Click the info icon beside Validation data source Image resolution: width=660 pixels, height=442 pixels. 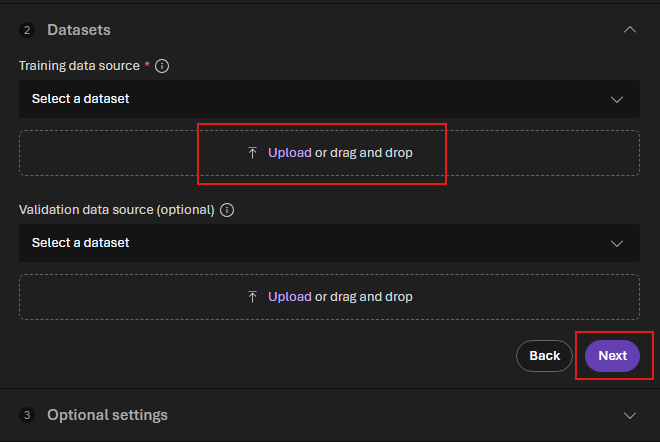click(x=227, y=210)
